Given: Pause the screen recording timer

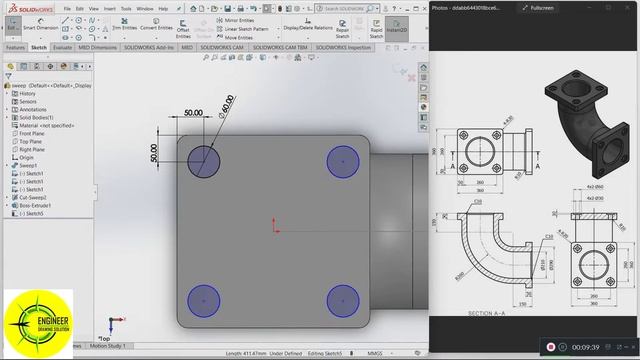Looking at the screenshot, I should coord(562,347).
